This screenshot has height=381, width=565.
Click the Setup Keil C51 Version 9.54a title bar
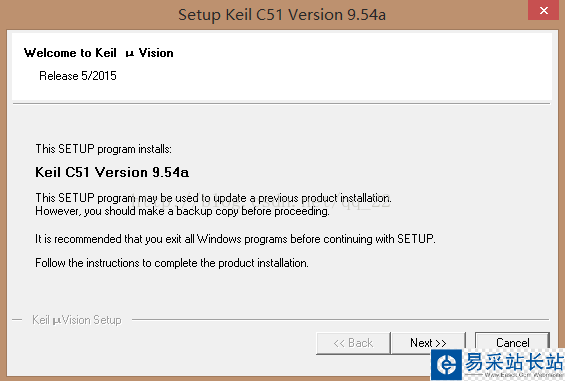[282, 15]
